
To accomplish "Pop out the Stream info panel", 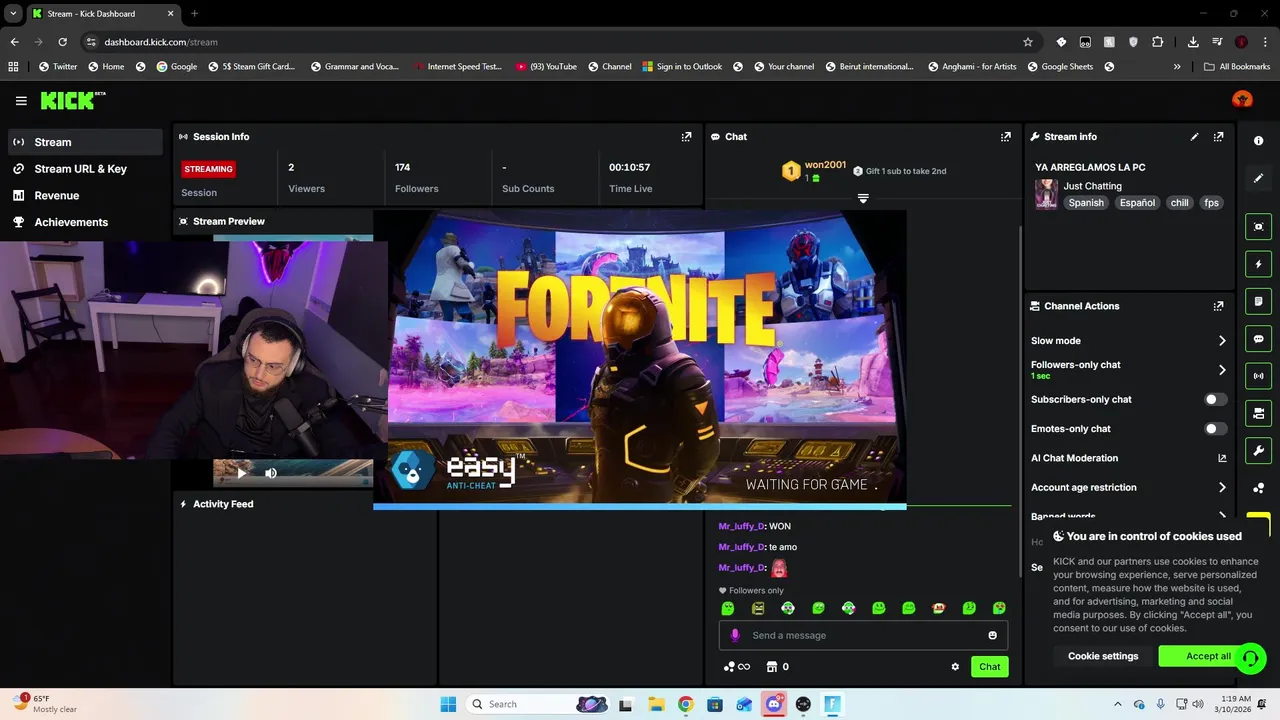I will [x=1218, y=137].
